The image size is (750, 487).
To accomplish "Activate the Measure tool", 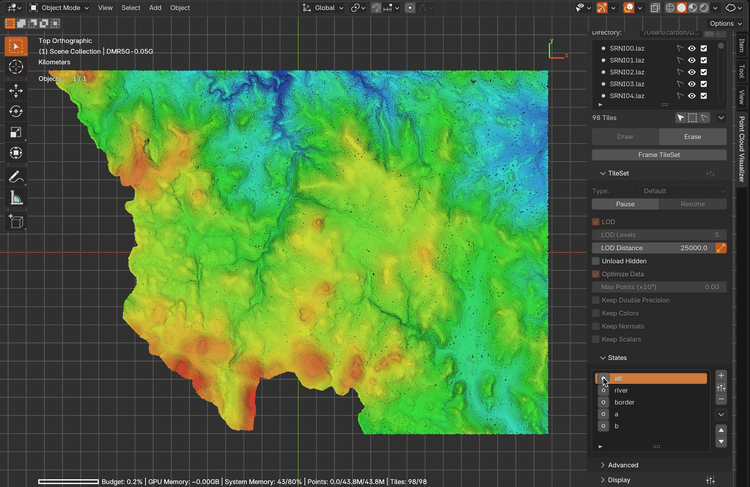I will [16, 198].
